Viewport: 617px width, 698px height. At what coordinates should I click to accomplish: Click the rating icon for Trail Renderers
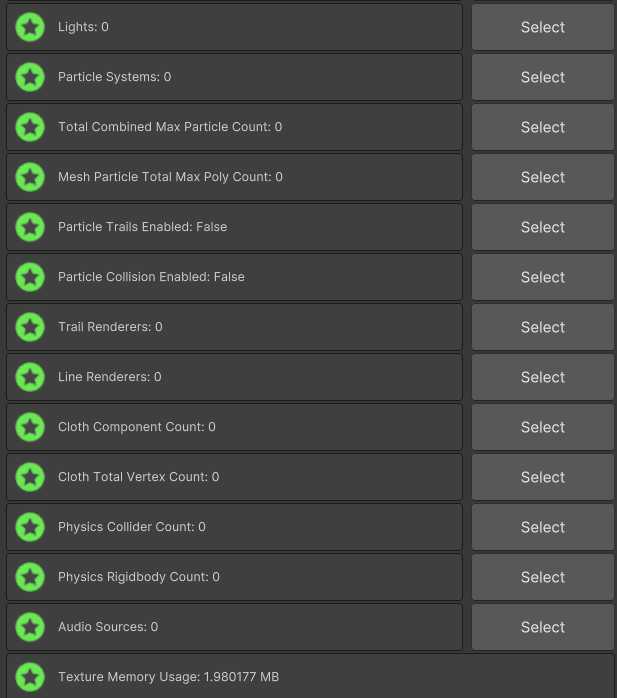pyautogui.click(x=31, y=327)
